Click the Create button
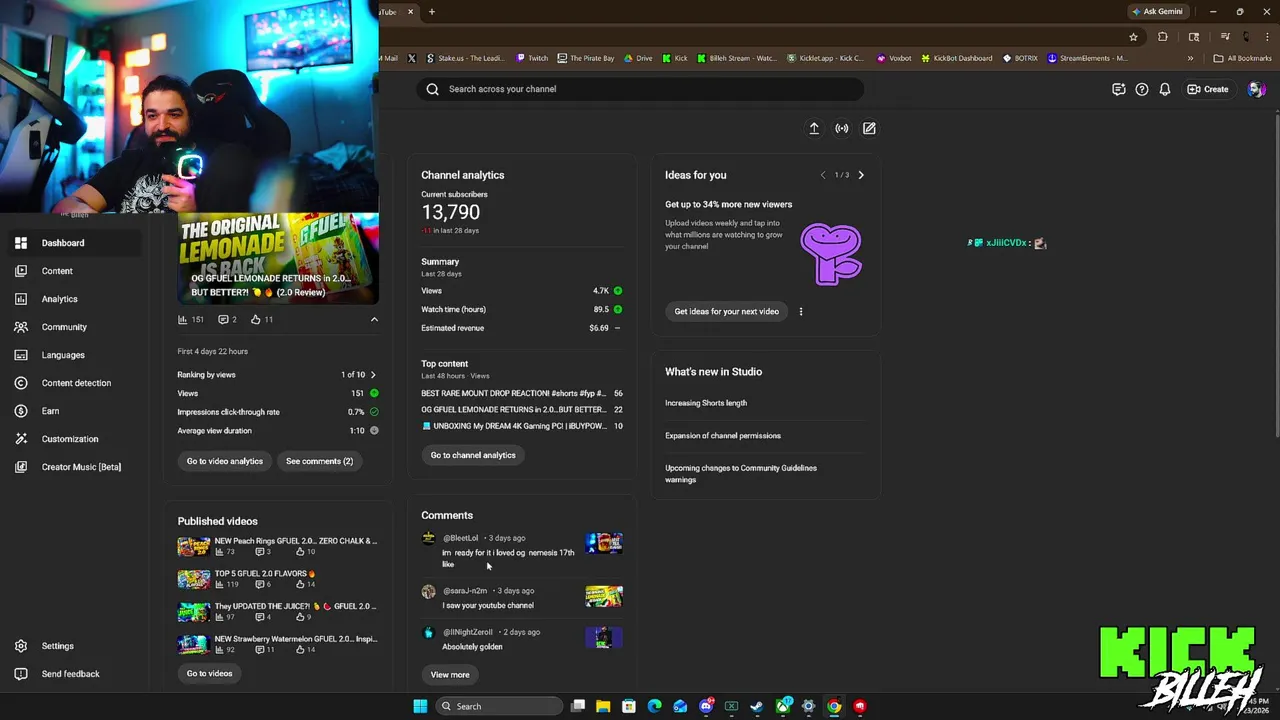 (1208, 89)
